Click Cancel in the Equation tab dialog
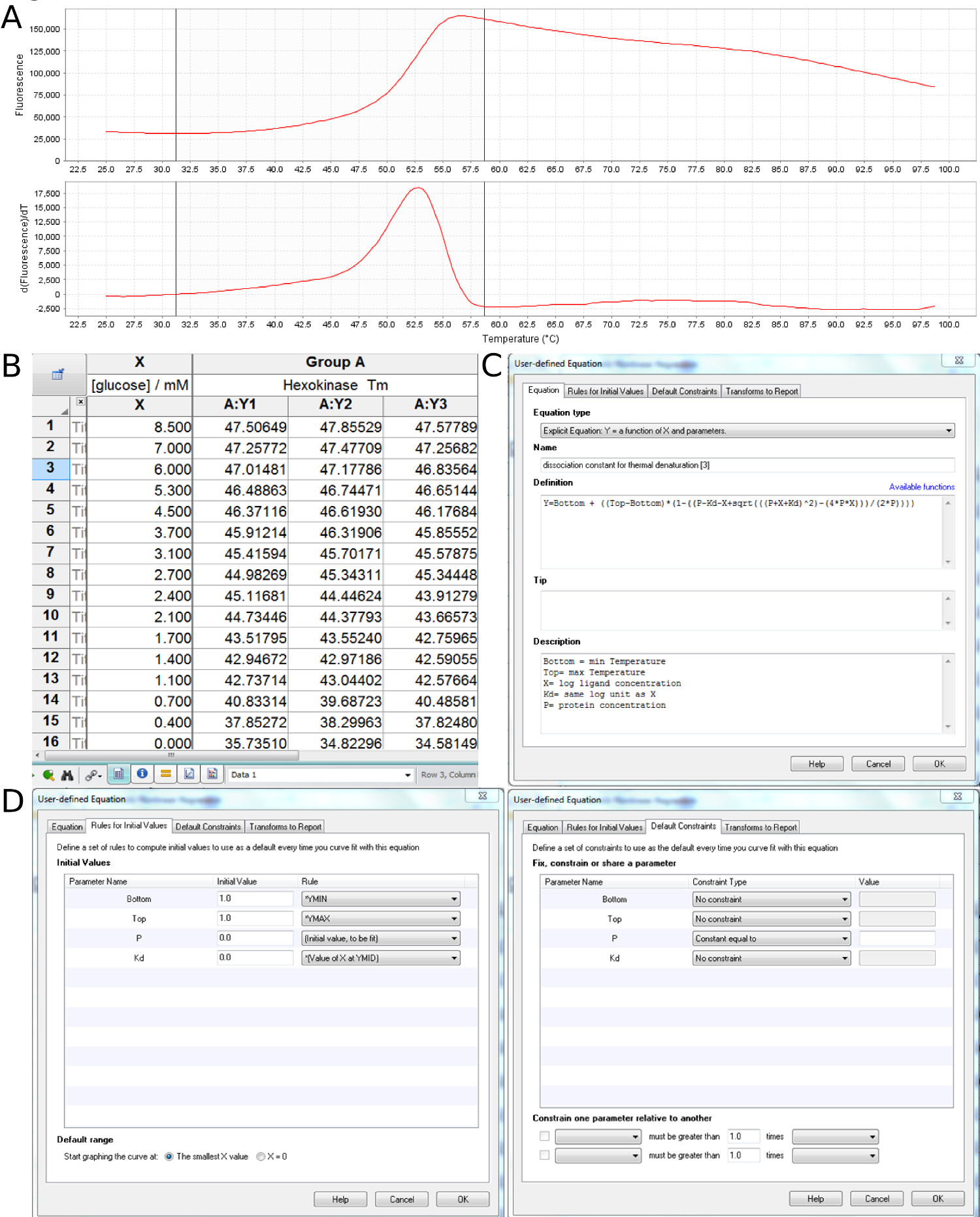The width and height of the screenshot is (980, 1217). click(878, 763)
